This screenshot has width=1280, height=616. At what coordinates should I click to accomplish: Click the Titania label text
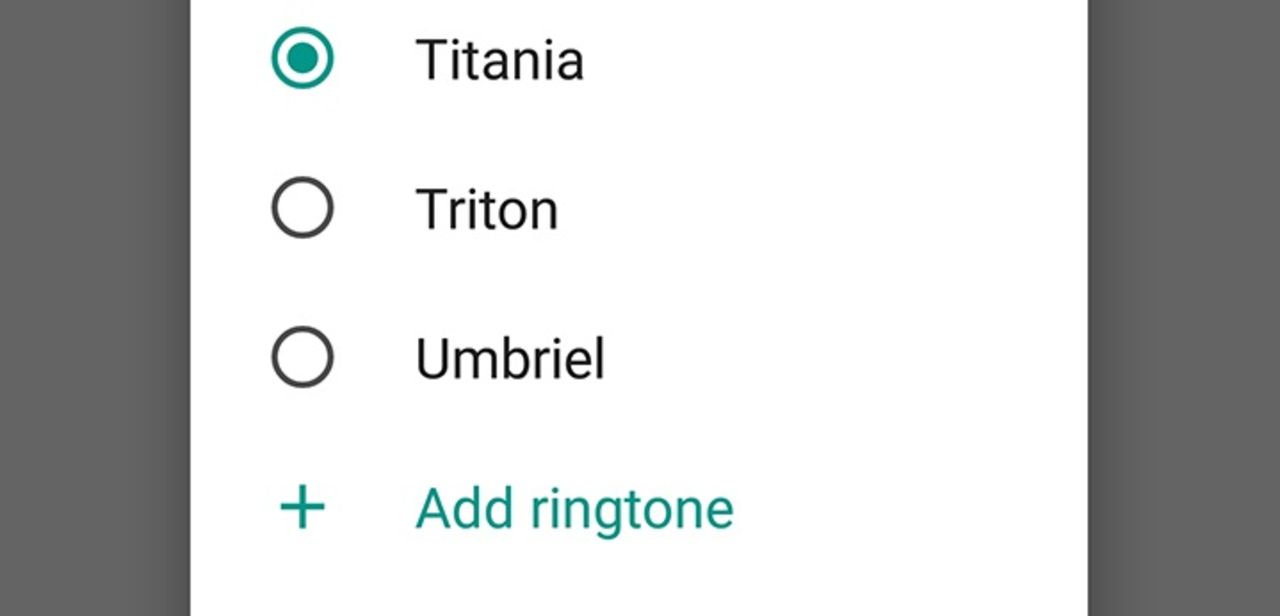(x=500, y=60)
